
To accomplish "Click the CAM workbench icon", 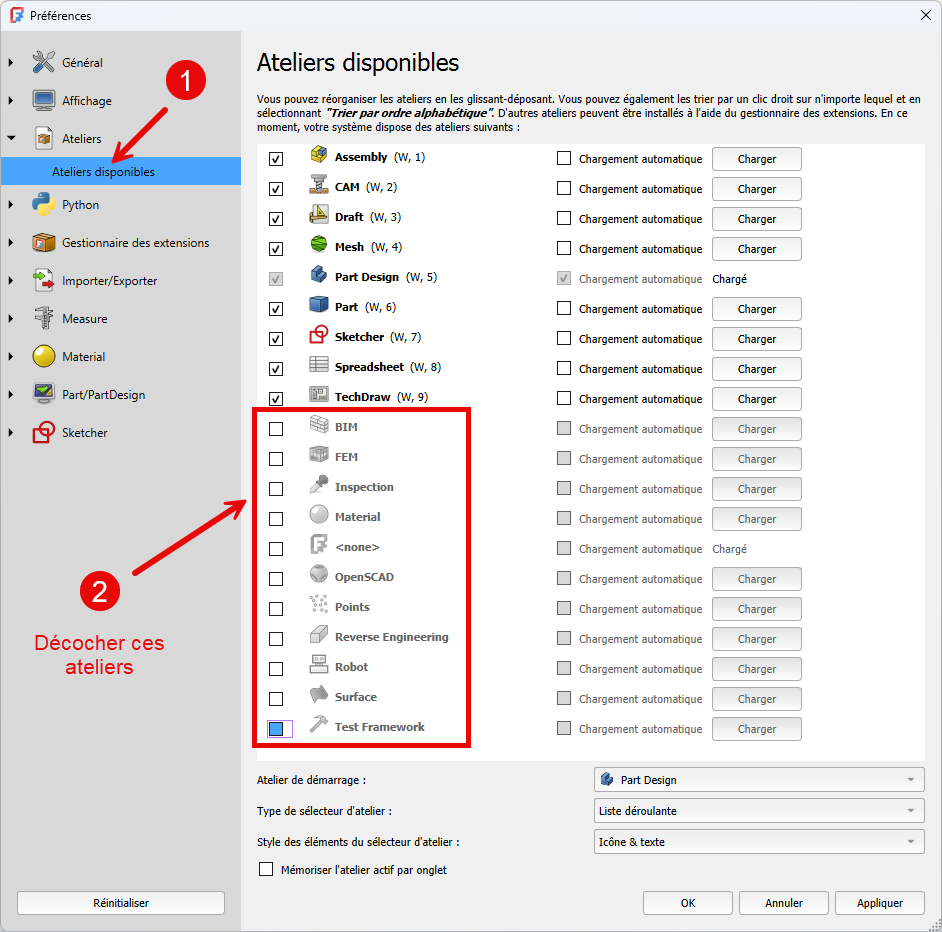I will [319, 186].
